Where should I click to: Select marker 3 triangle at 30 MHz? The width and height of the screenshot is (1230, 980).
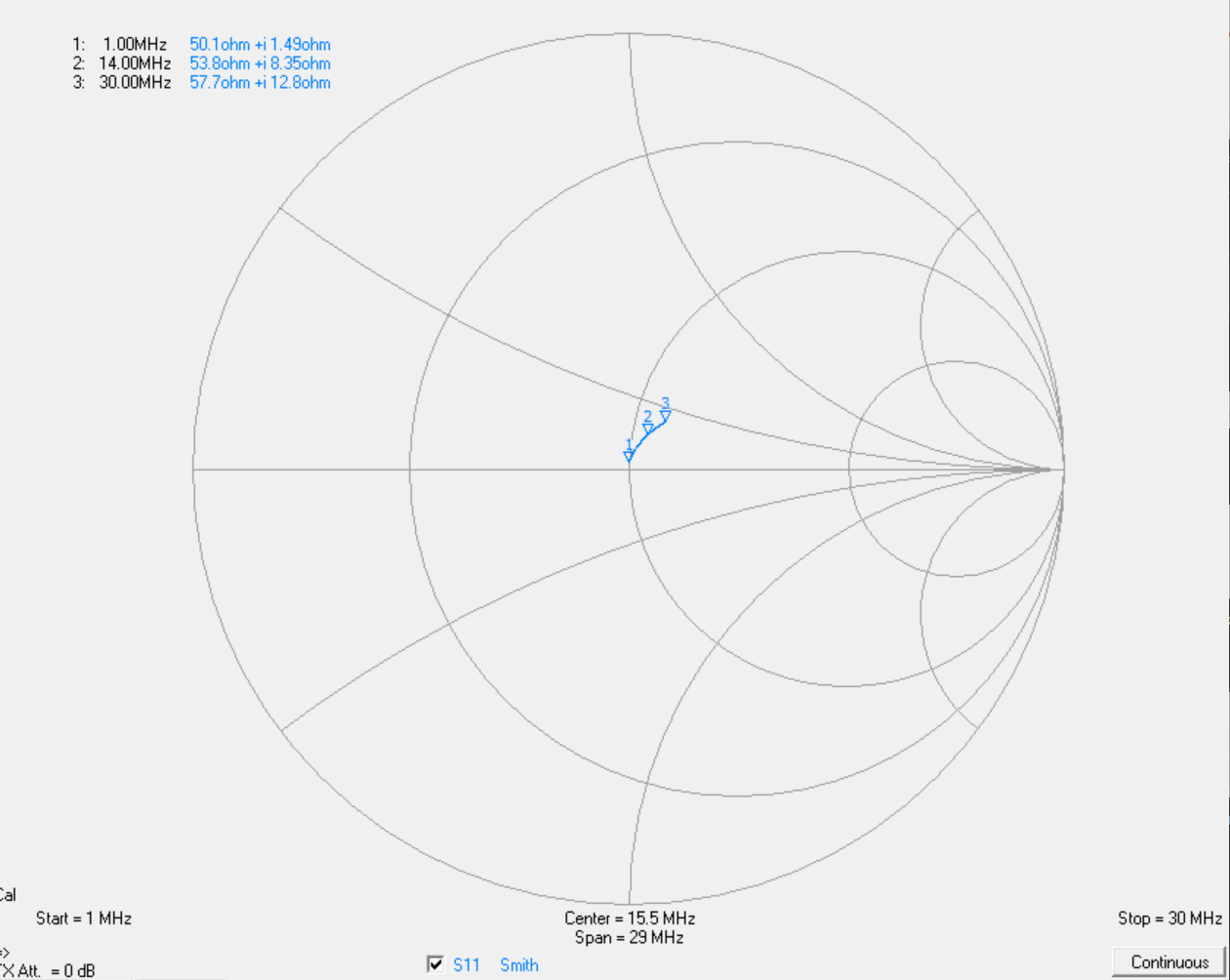coord(665,416)
